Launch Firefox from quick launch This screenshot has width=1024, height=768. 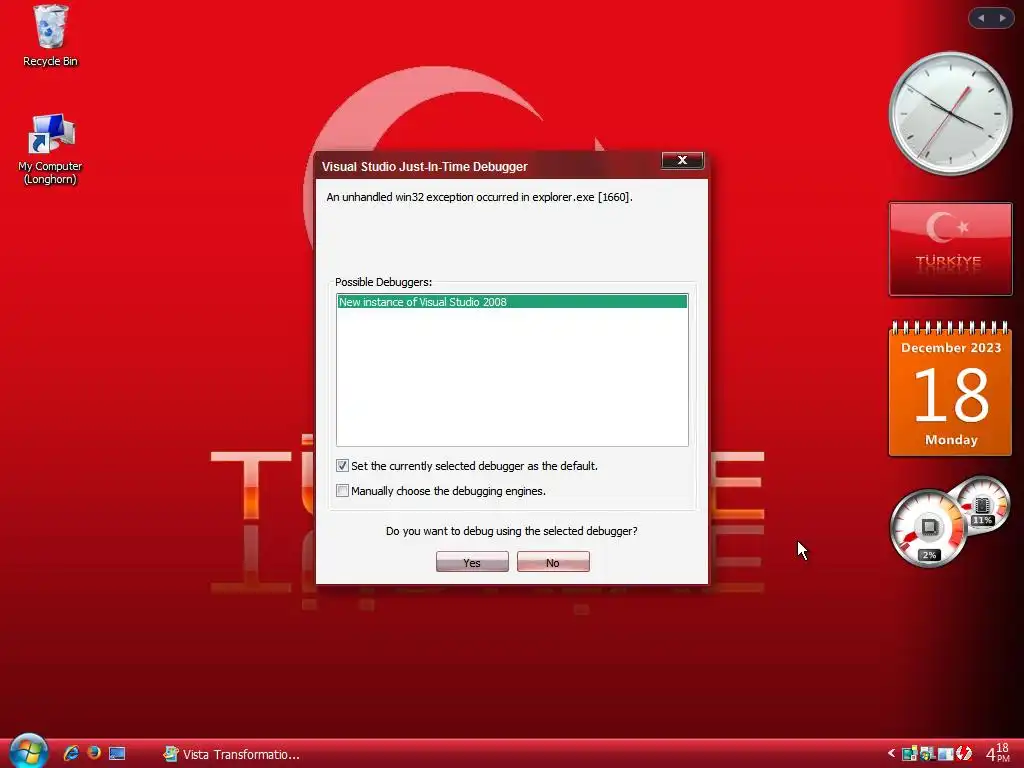[x=93, y=752]
